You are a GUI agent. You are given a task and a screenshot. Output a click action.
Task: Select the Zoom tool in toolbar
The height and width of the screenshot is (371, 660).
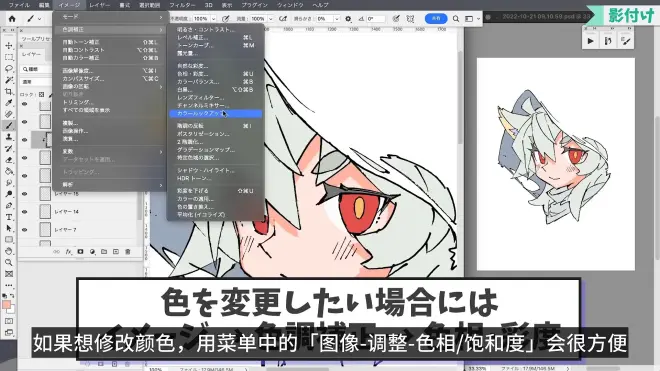(x=9, y=262)
